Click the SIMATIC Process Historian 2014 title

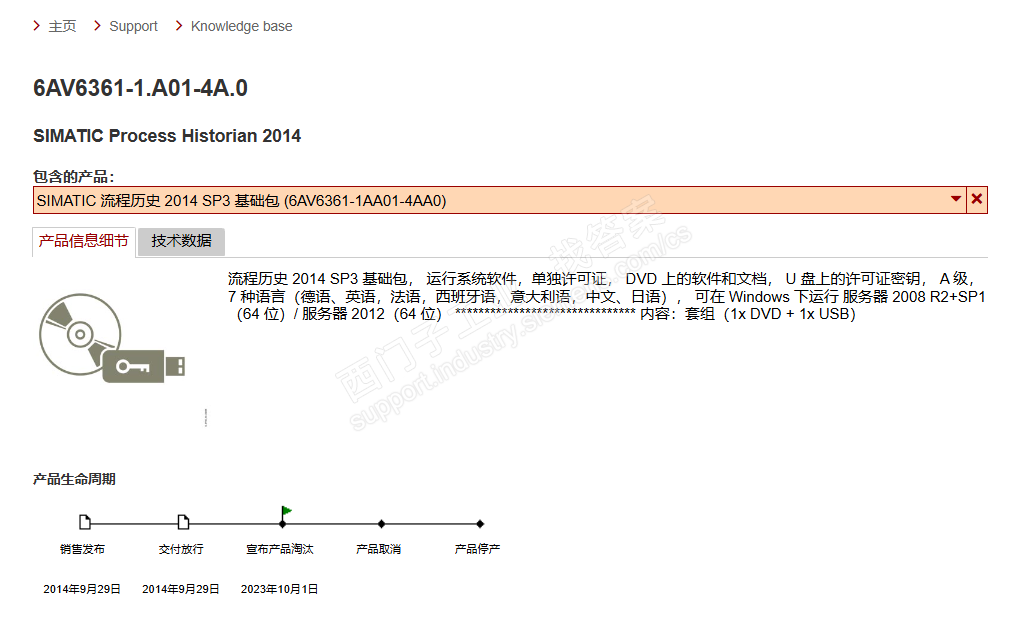coord(167,135)
